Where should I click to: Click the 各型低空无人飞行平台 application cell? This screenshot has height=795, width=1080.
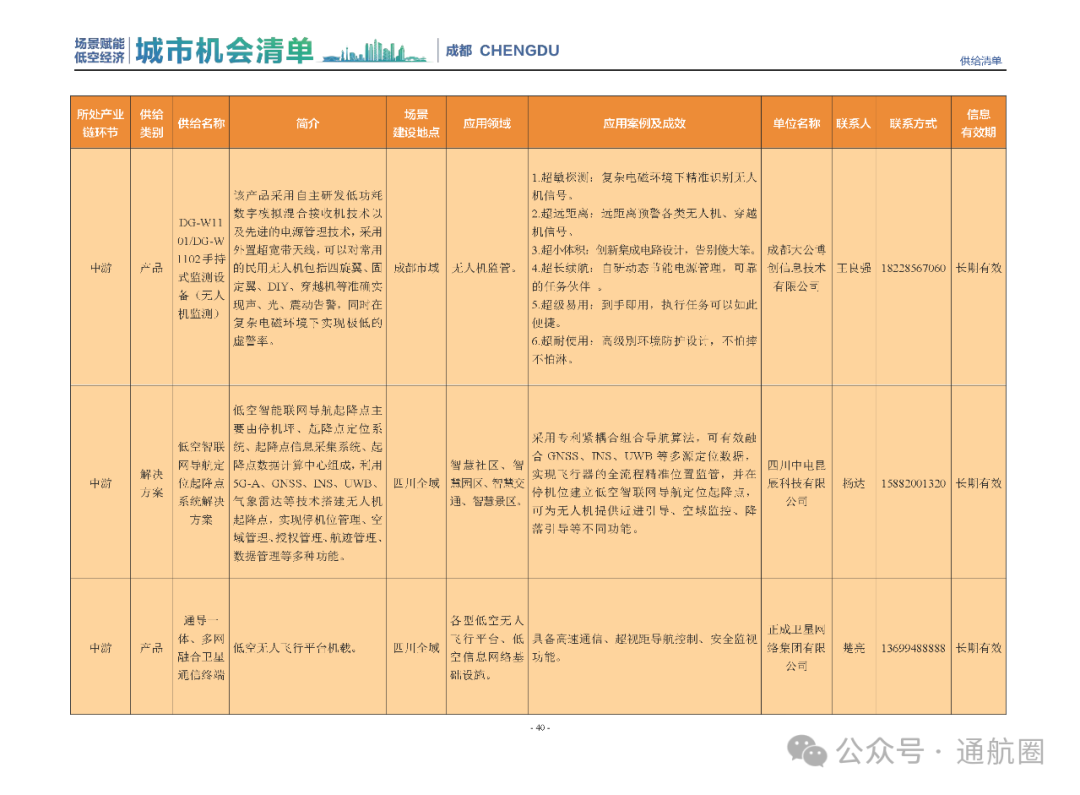(487, 648)
